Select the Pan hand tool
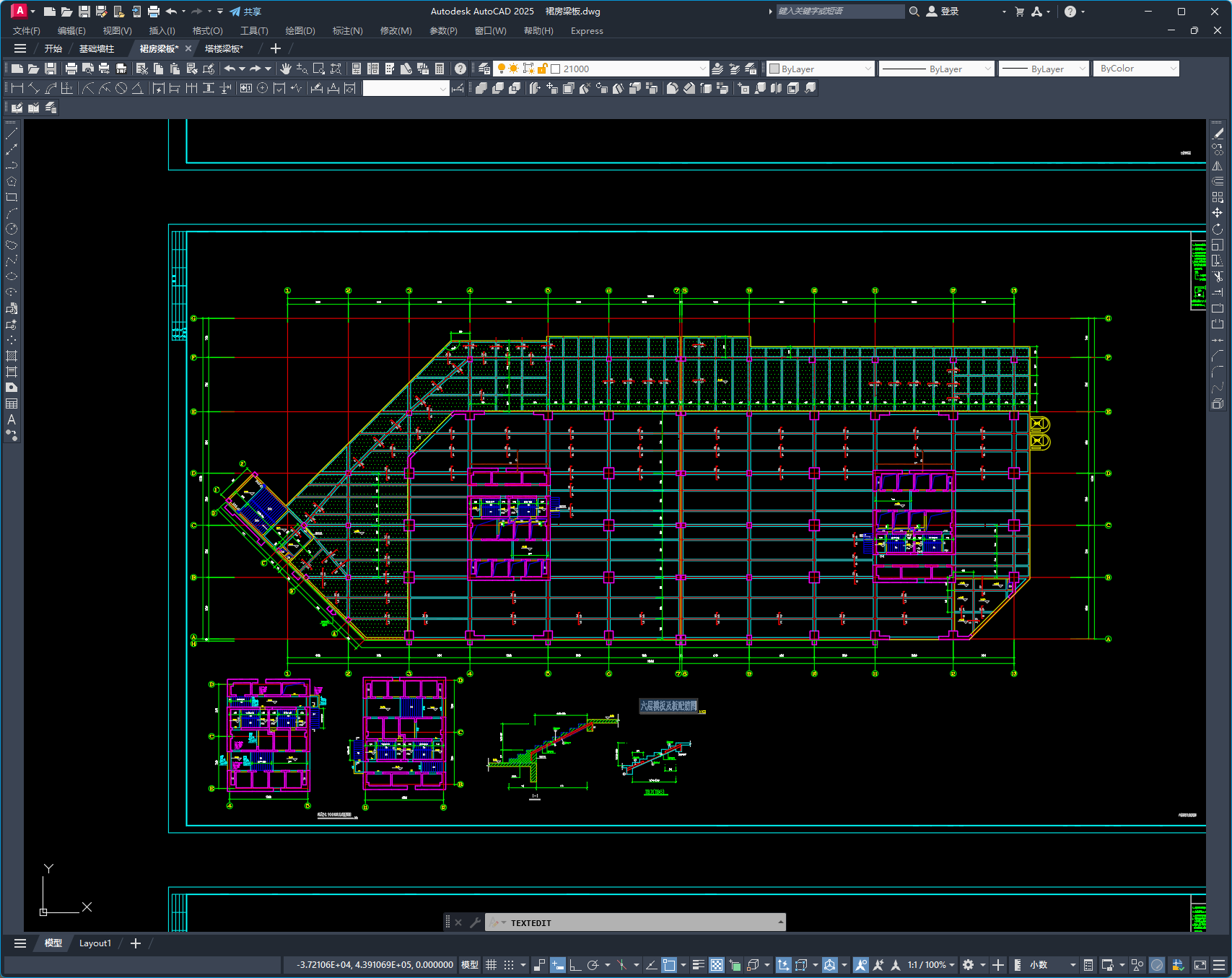1232x978 pixels. click(x=286, y=69)
